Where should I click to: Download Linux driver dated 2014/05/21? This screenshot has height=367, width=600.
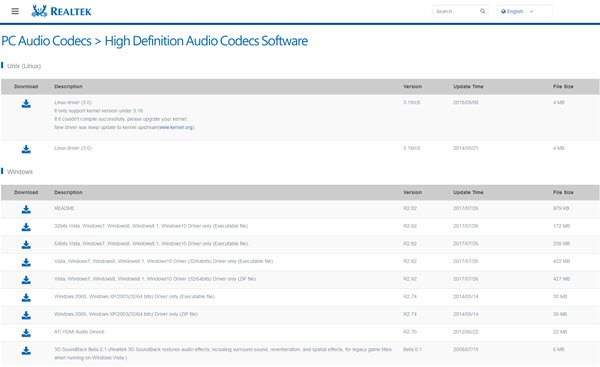(x=26, y=149)
